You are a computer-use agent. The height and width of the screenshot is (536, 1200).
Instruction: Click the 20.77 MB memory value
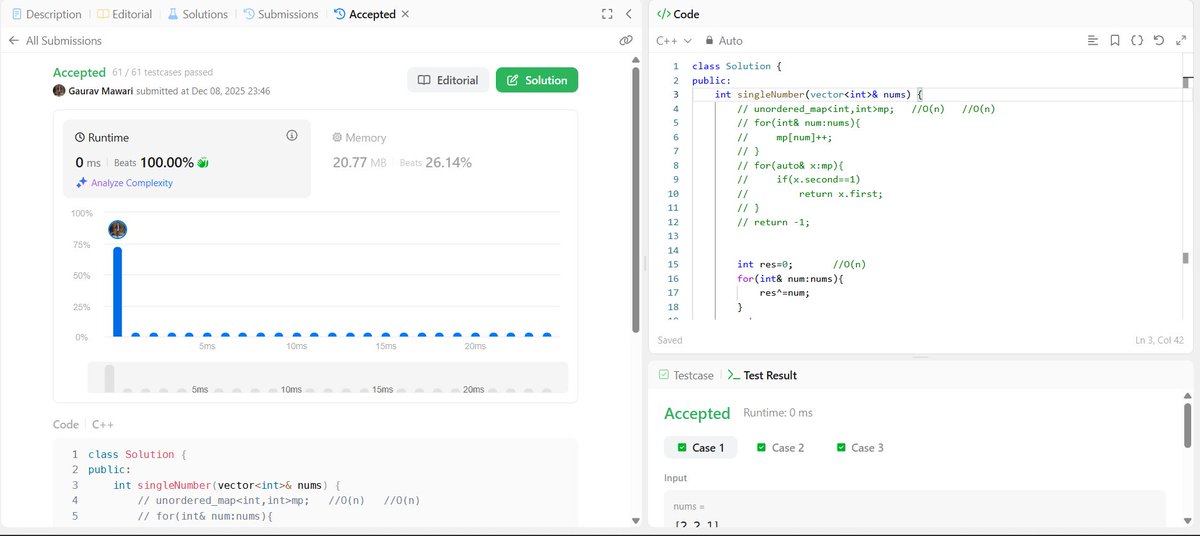click(359, 162)
